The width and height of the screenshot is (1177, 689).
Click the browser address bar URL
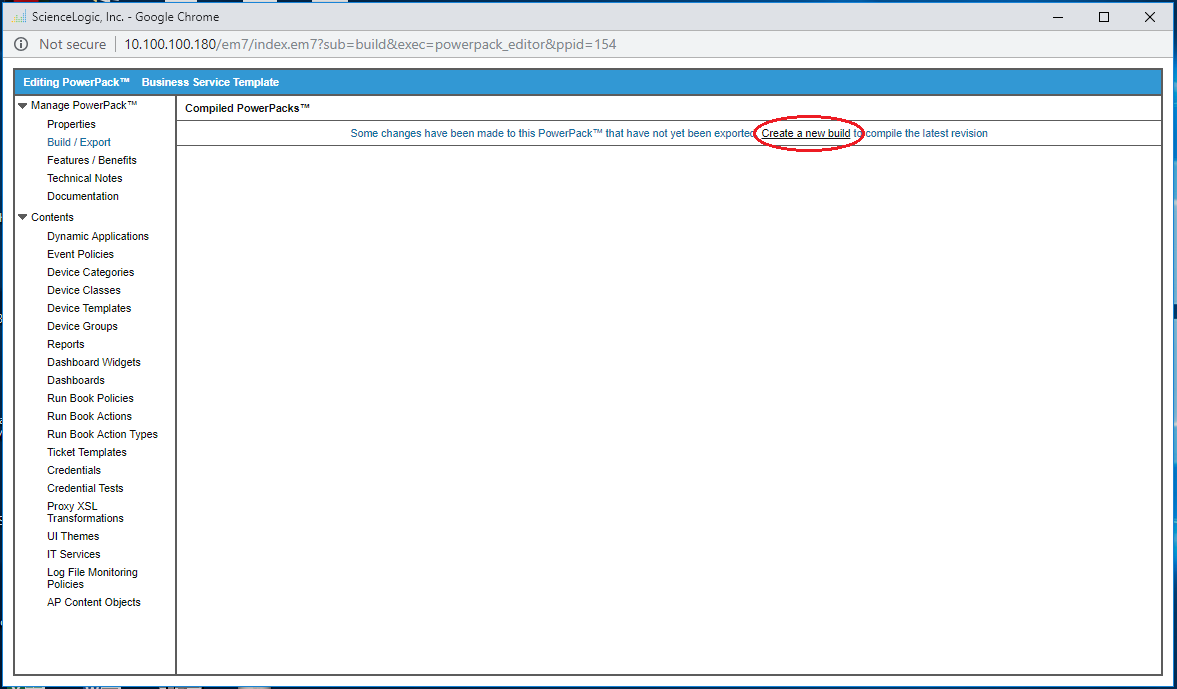coord(370,44)
